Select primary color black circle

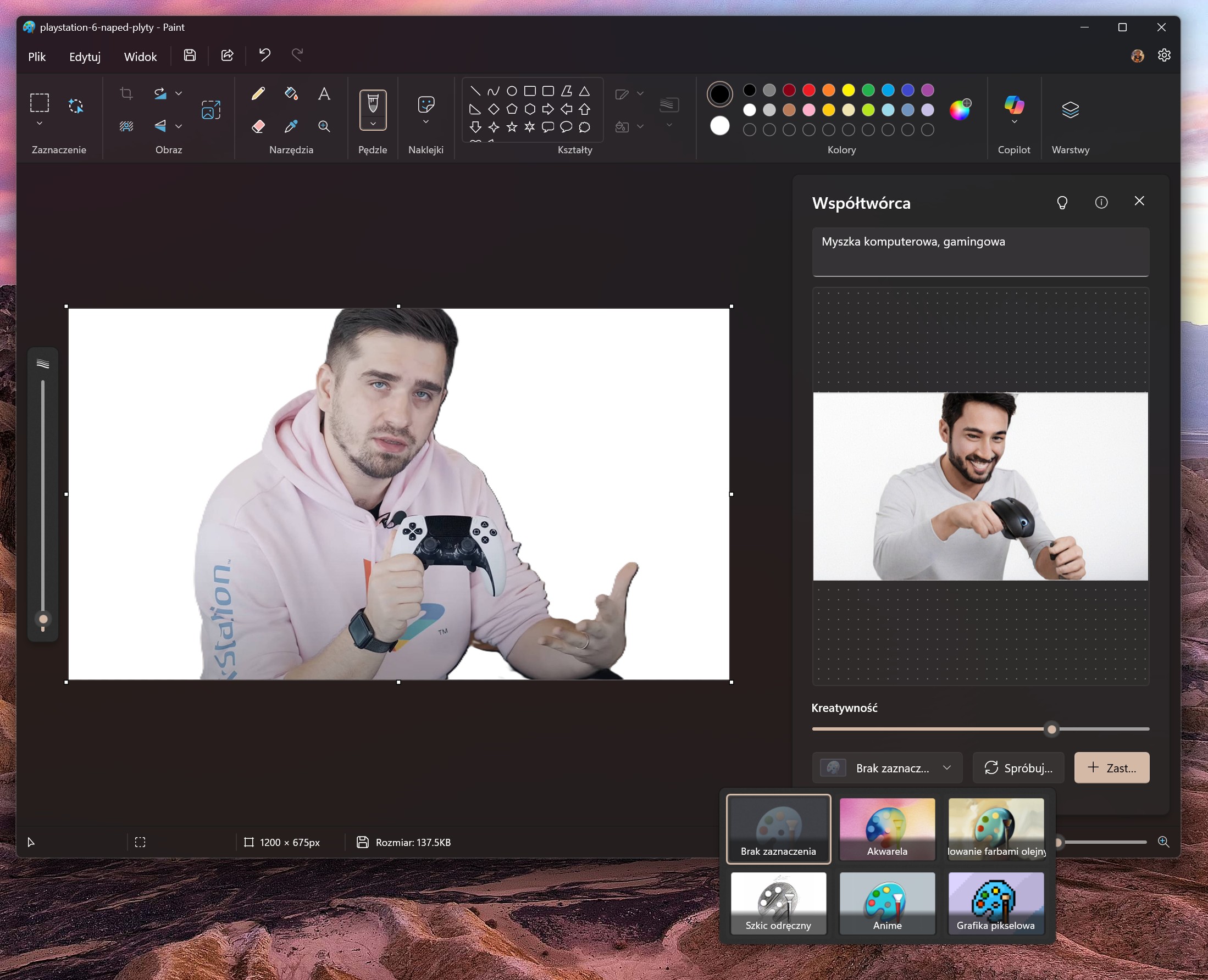pyautogui.click(x=719, y=94)
